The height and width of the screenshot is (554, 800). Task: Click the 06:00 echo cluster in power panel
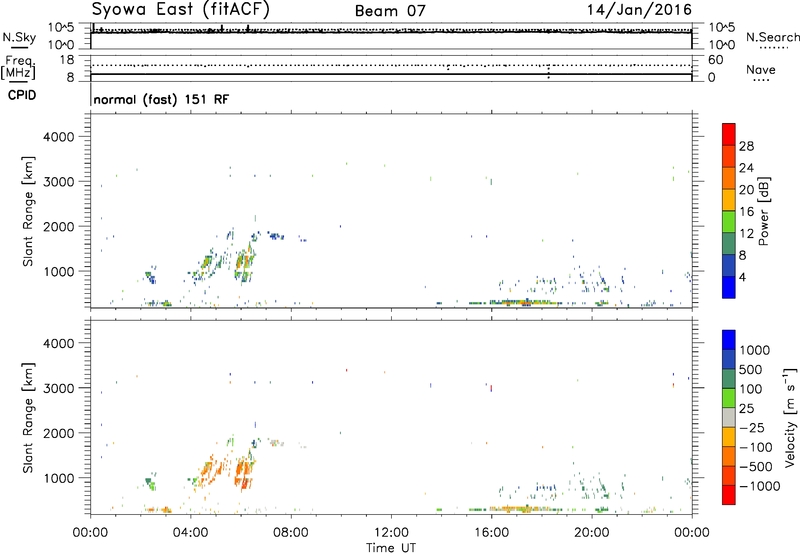[244, 263]
